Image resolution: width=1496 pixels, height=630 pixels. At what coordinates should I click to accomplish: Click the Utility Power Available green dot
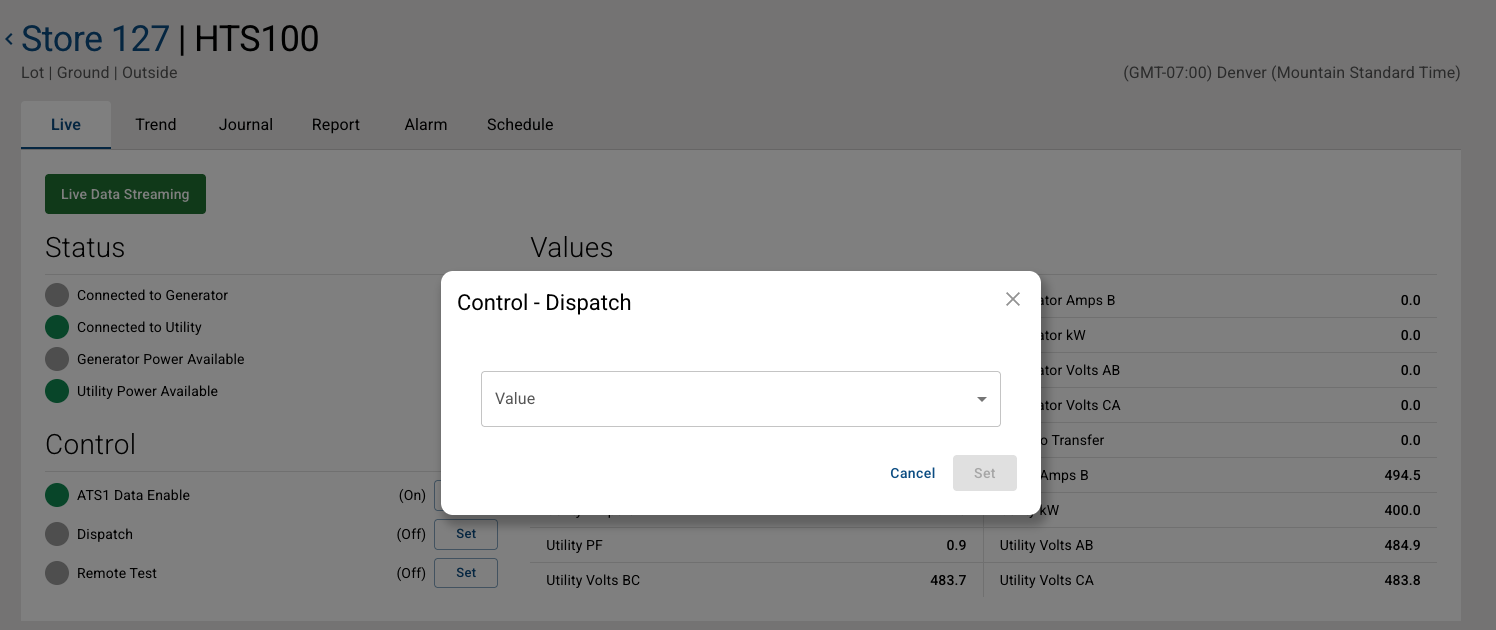pos(57,391)
